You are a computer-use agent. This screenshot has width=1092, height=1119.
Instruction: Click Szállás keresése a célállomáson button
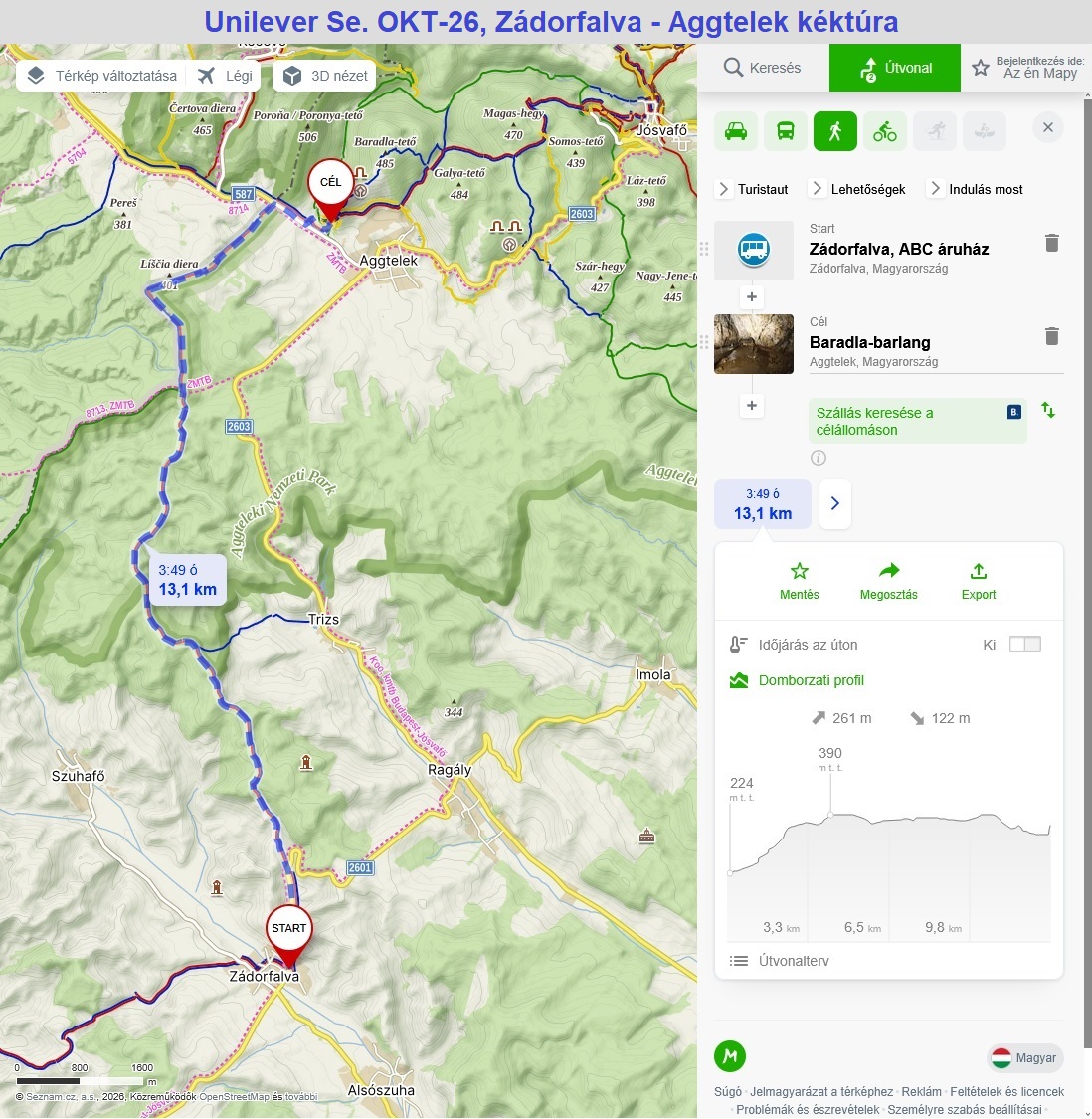917,421
